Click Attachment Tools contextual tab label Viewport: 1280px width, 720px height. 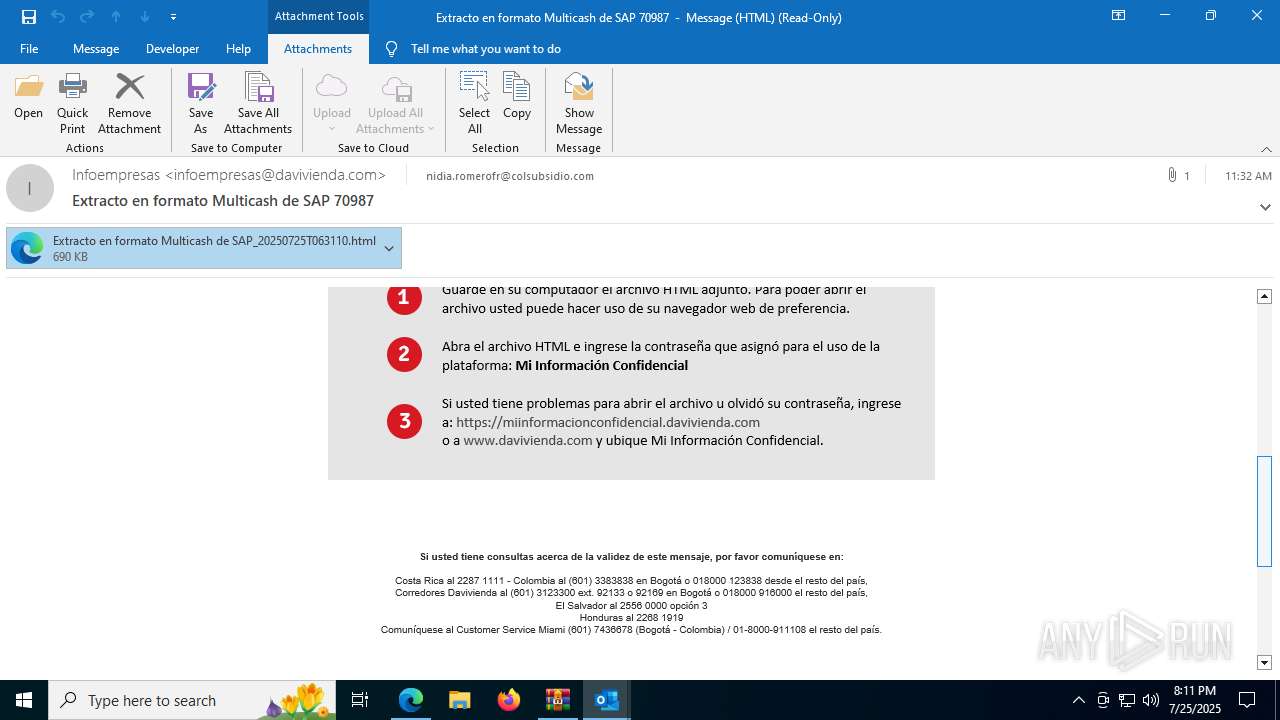click(x=319, y=16)
